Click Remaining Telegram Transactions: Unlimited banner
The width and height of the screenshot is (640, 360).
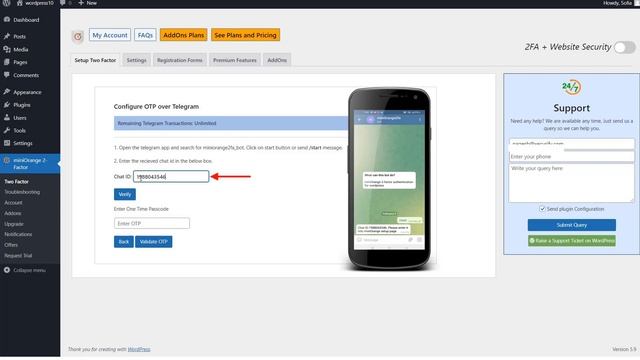click(x=231, y=123)
